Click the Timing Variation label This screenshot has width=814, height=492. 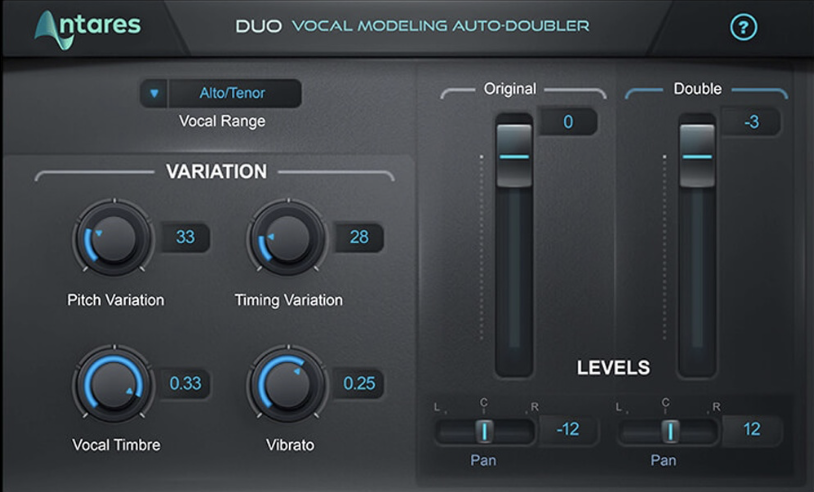coord(289,300)
